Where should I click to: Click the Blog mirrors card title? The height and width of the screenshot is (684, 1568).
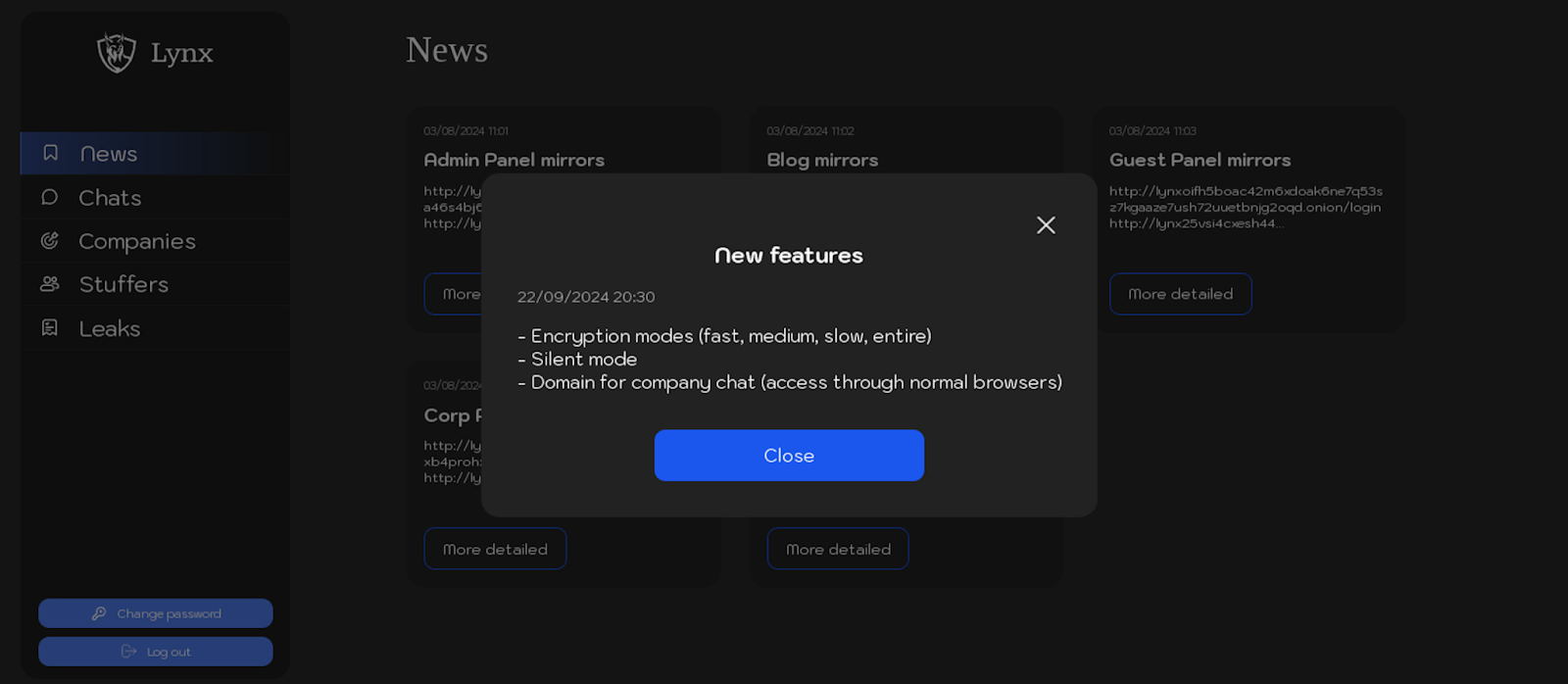822,160
